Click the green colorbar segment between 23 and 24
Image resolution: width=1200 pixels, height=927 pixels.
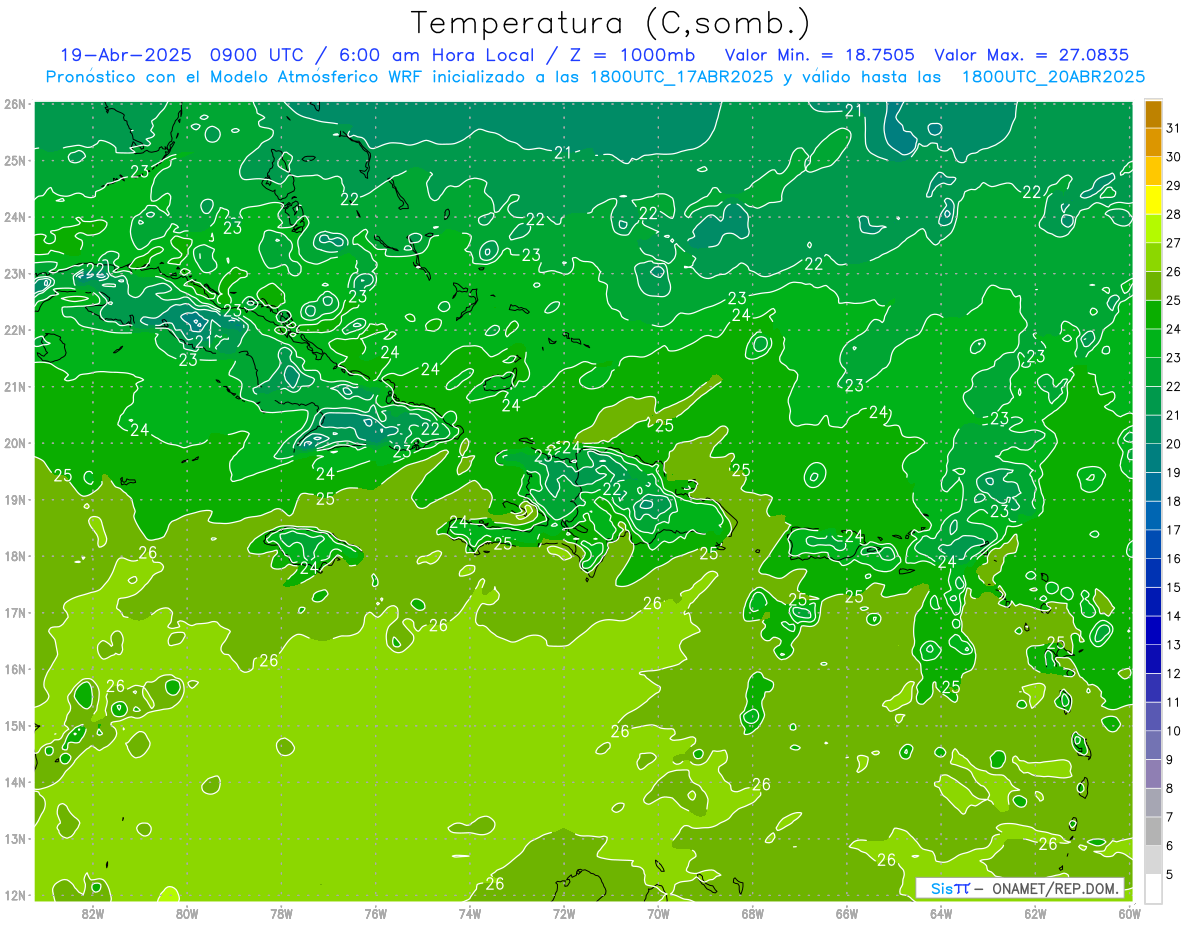[x=1153, y=344]
